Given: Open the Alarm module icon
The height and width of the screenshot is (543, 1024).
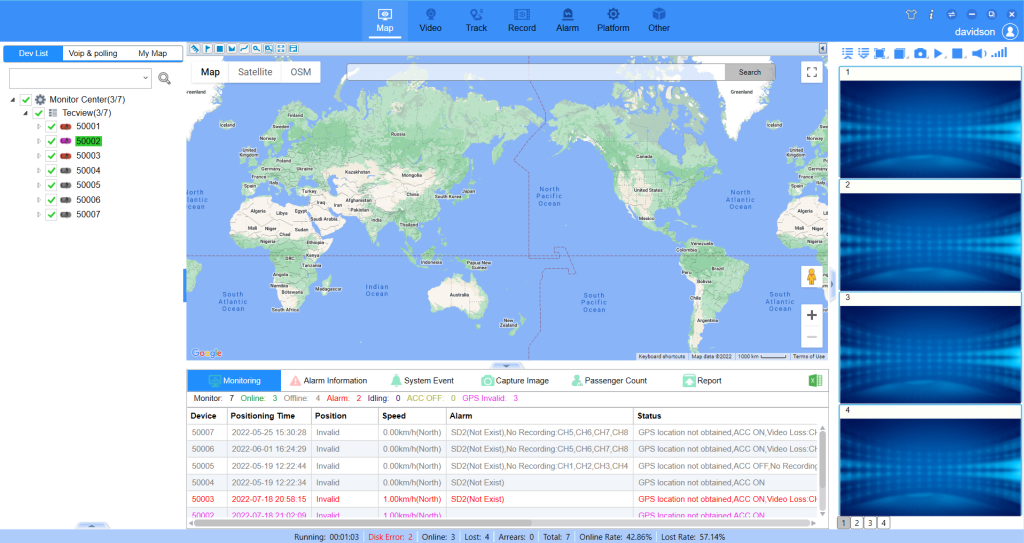Looking at the screenshot, I should point(567,19).
